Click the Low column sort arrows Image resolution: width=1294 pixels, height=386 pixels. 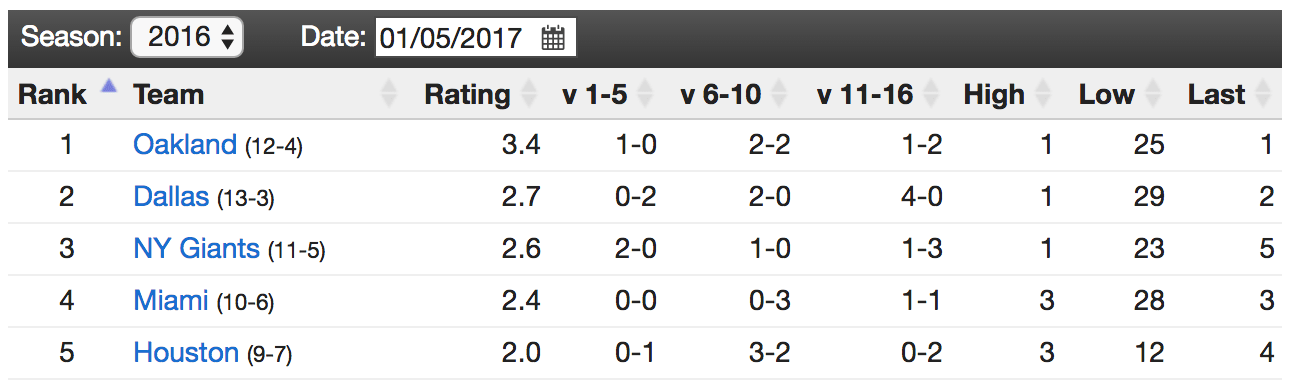point(1154,95)
